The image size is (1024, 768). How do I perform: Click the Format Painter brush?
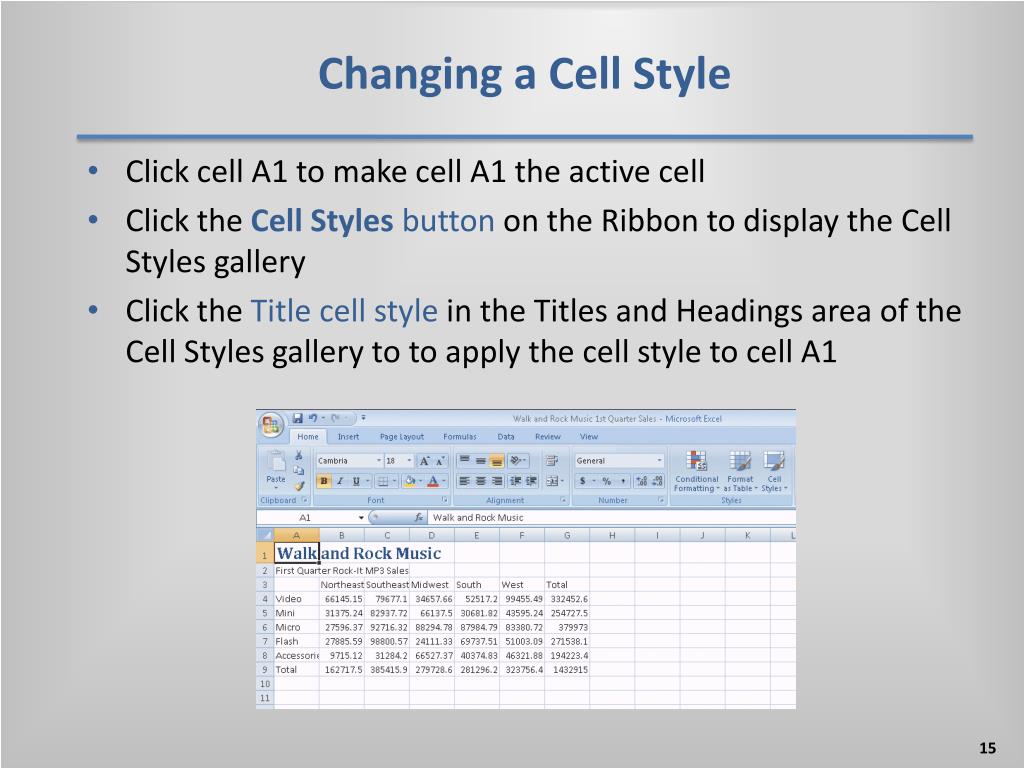click(x=299, y=485)
